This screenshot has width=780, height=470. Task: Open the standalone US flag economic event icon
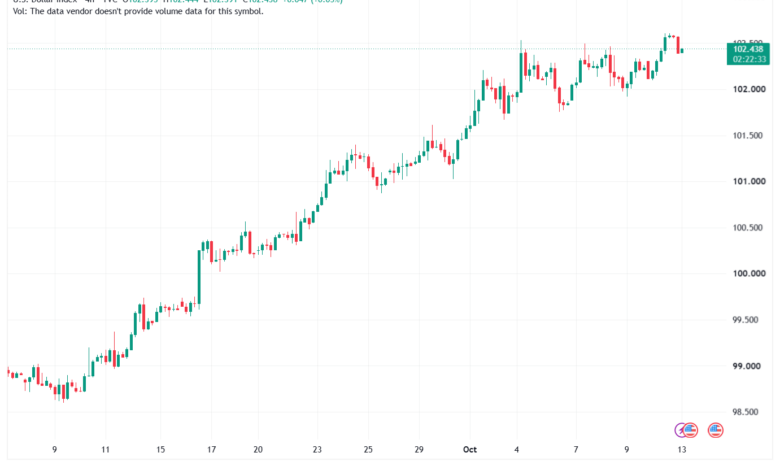click(x=715, y=430)
